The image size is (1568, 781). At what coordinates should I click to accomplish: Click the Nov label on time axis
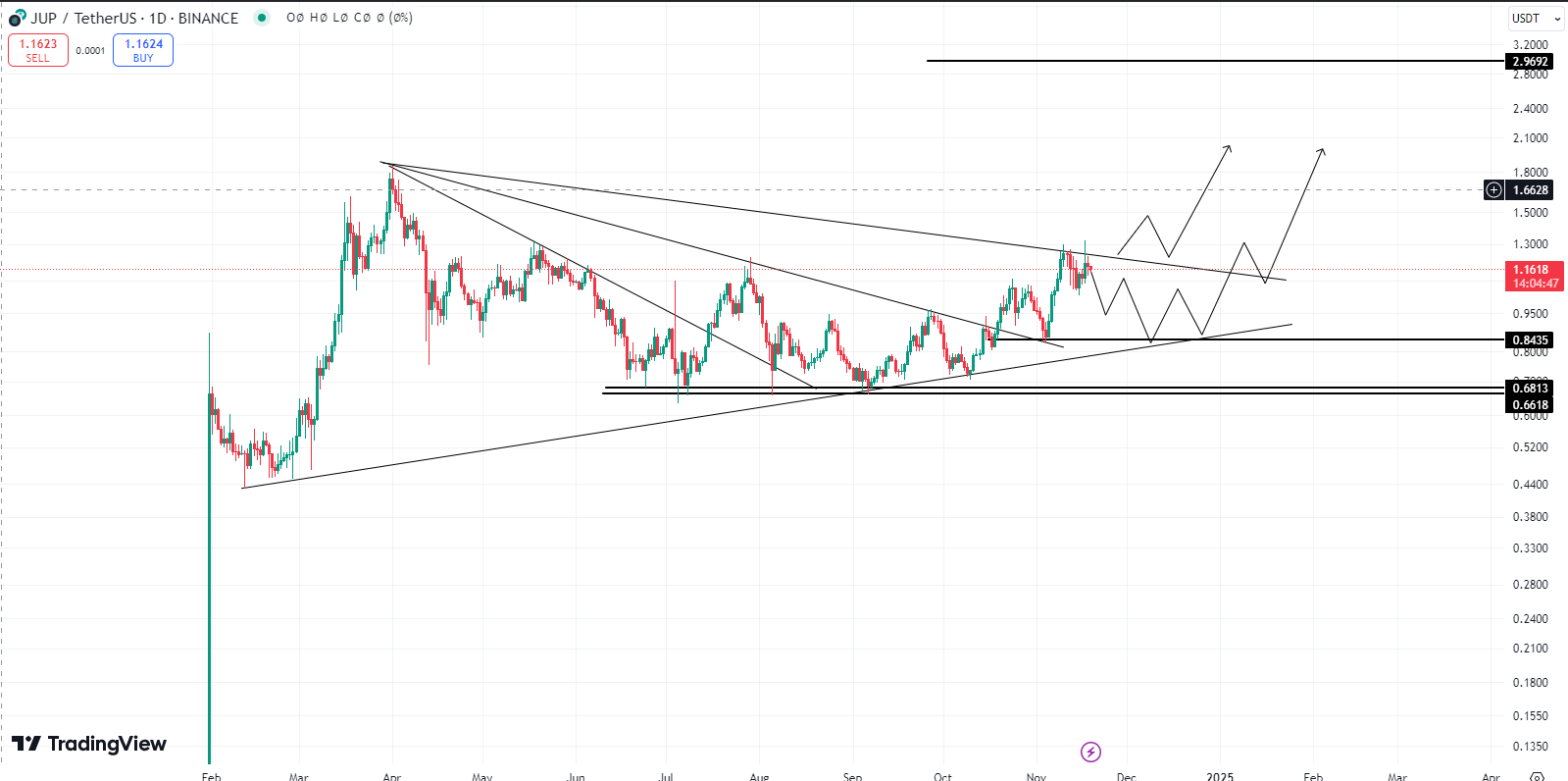1036,776
